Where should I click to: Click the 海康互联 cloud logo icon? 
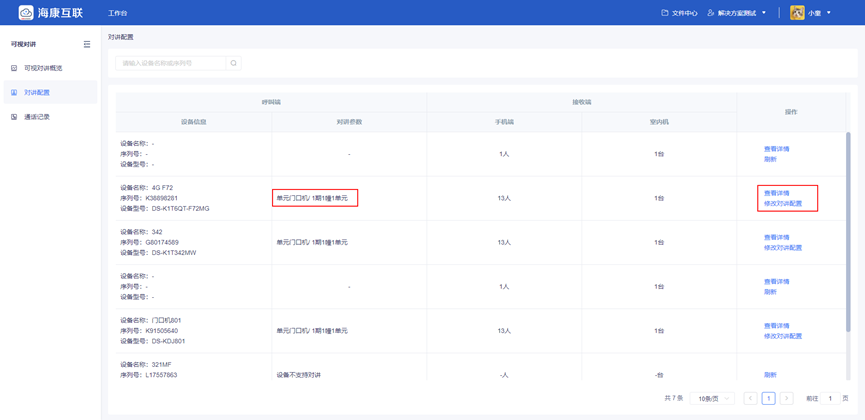[x=26, y=13]
